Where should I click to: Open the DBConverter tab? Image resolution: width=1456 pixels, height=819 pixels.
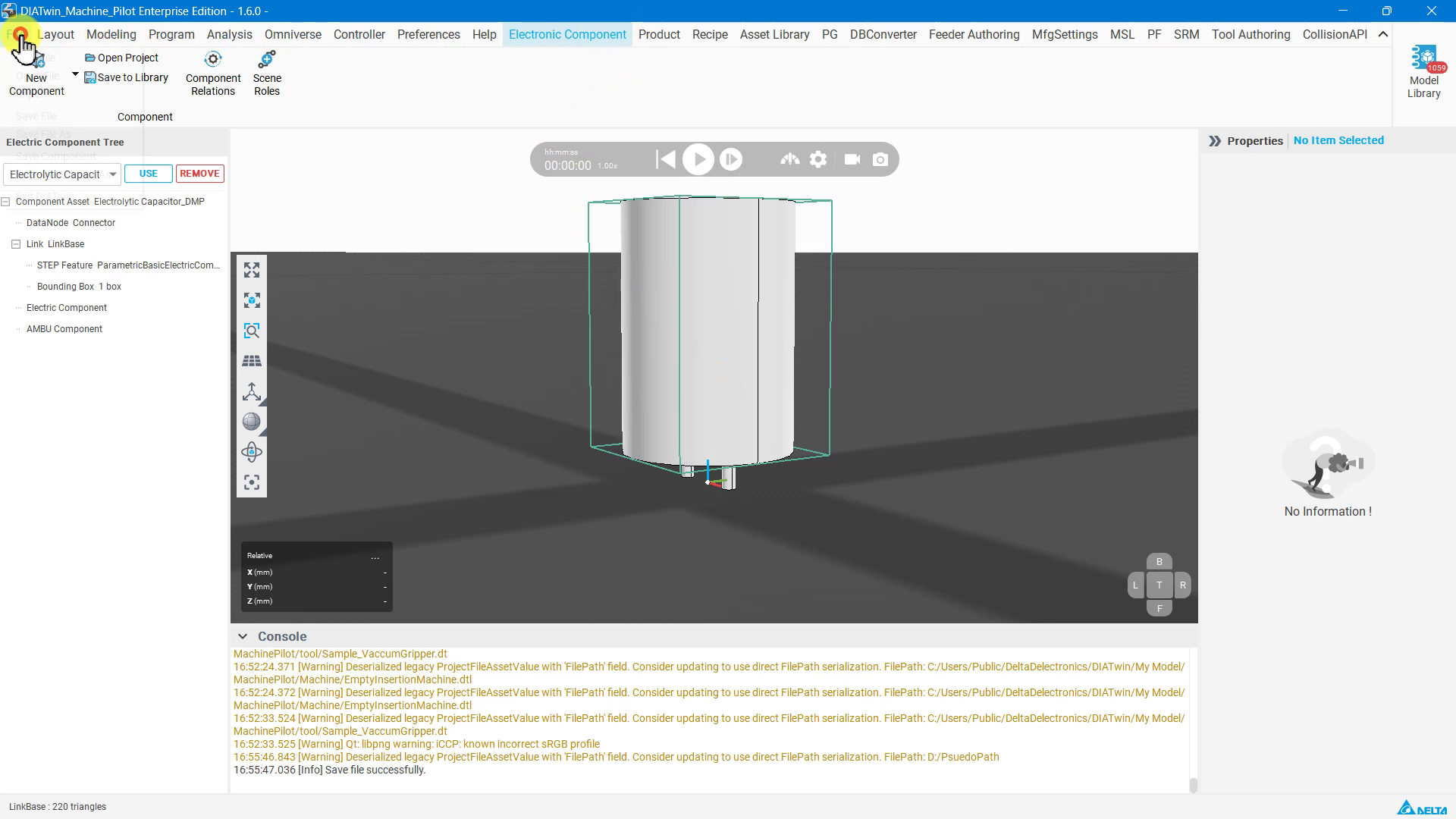[883, 34]
